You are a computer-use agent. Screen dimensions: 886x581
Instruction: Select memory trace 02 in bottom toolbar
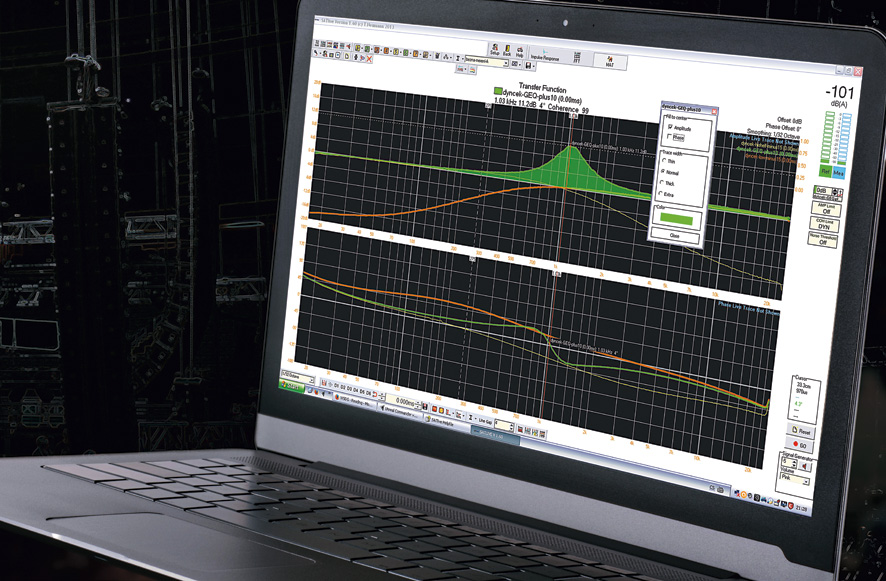pyautogui.click(x=343, y=387)
